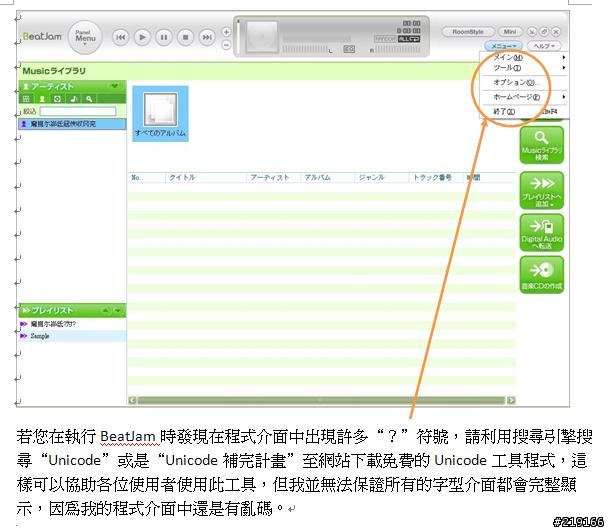Select the first playlist above Sample
609x530 pixels.
pos(72,324)
